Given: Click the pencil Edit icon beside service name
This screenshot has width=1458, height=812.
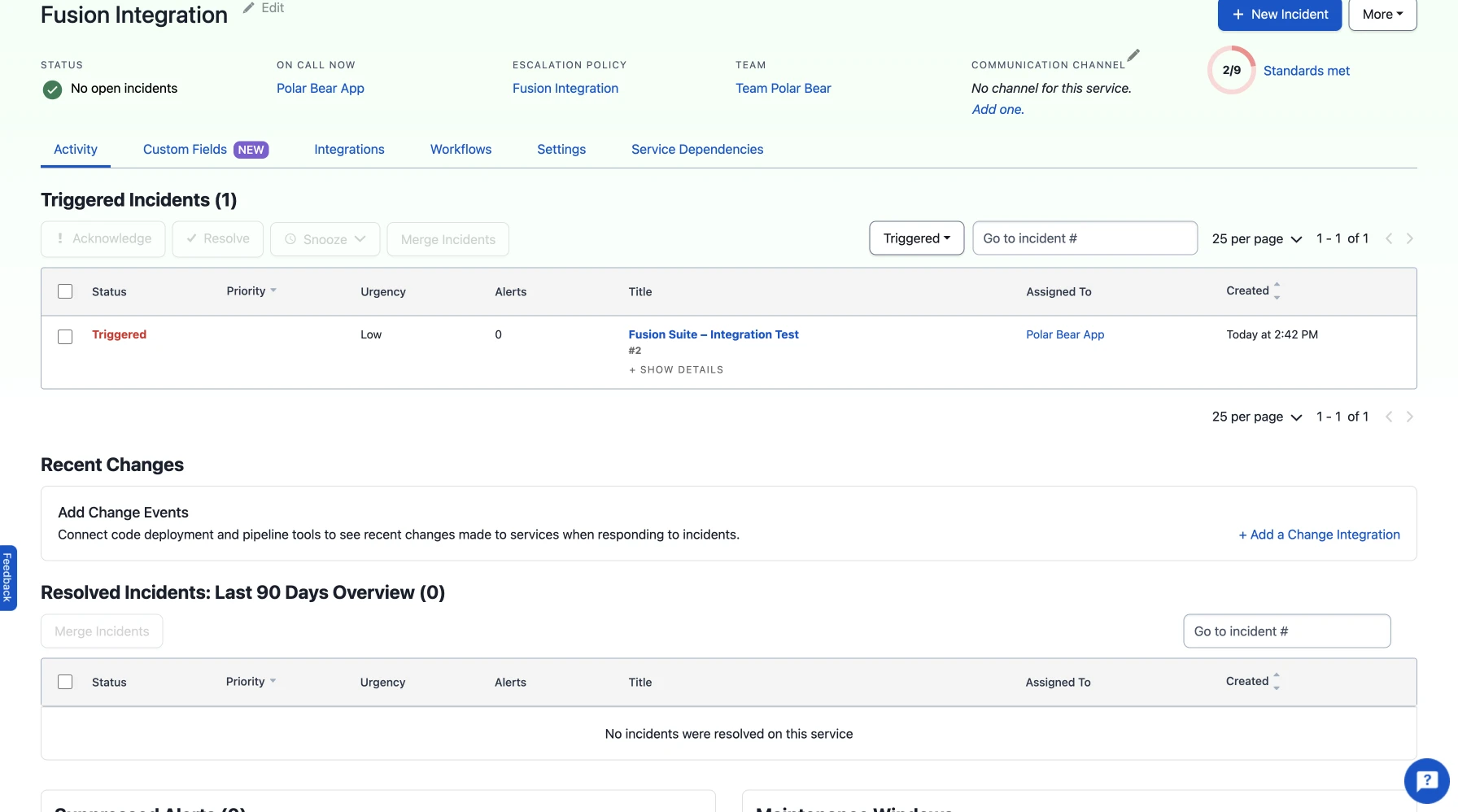Looking at the screenshot, I should pyautogui.click(x=249, y=8).
